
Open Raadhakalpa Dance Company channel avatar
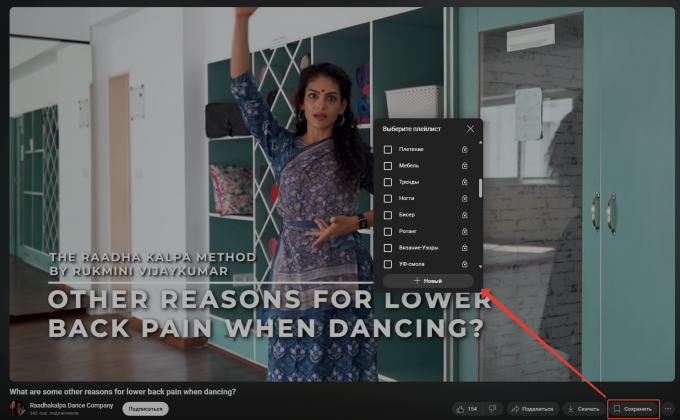[17, 408]
